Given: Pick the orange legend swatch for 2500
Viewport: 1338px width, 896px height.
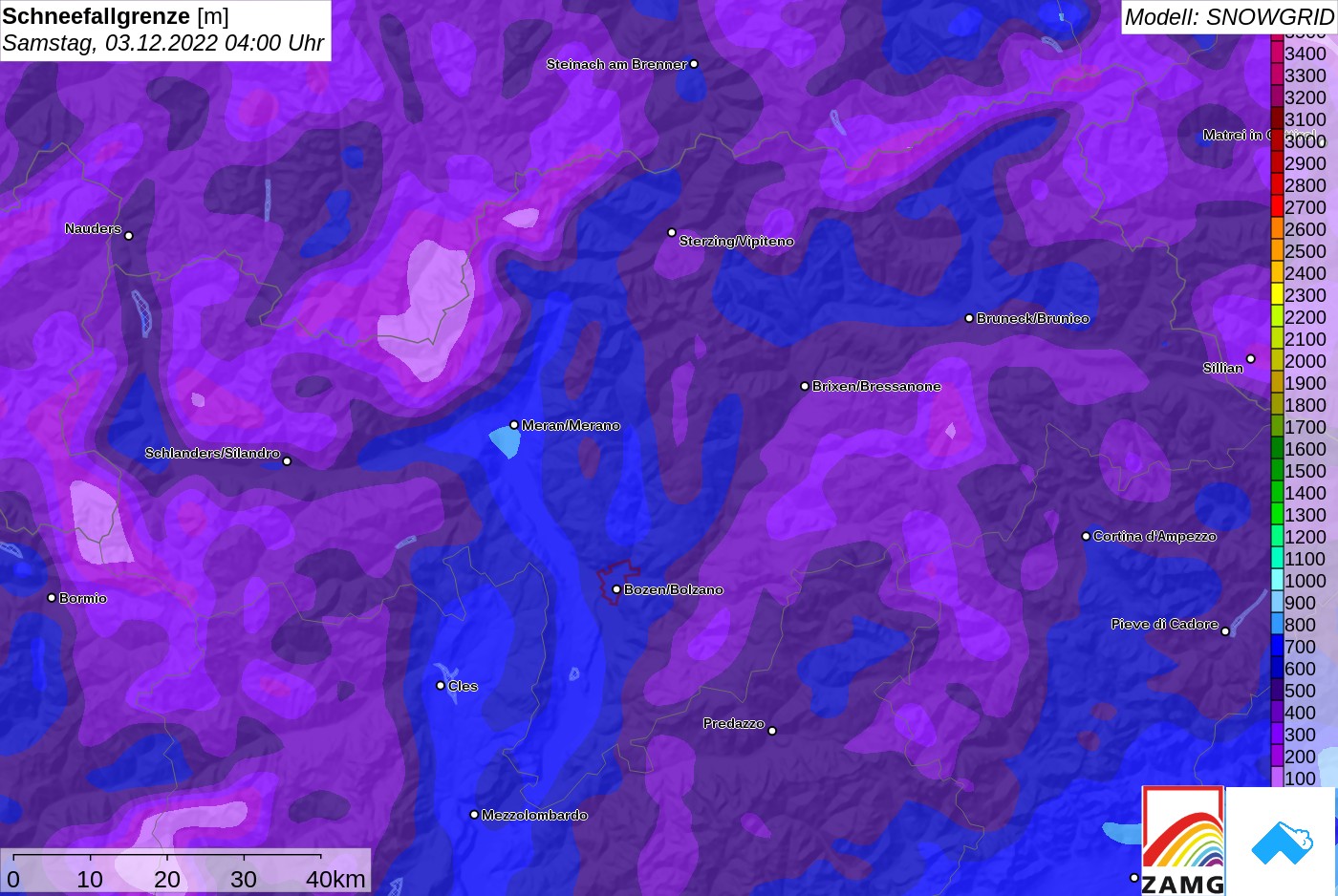Looking at the screenshot, I should click(x=1277, y=251).
